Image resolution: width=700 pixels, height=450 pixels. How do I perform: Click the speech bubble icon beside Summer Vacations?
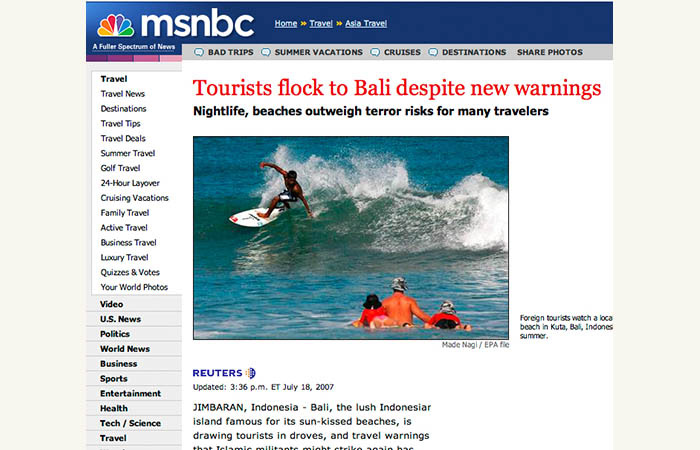click(266, 52)
